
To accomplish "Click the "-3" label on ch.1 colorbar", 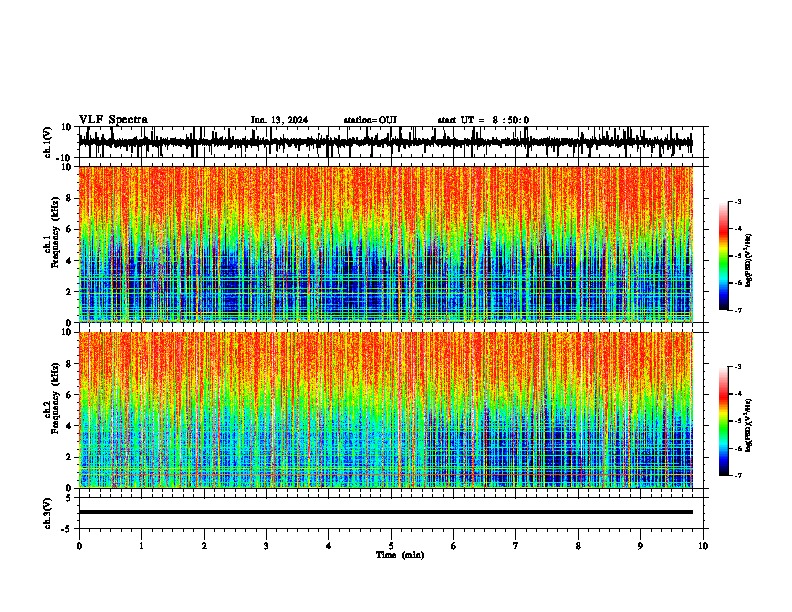I will click(738, 201).
